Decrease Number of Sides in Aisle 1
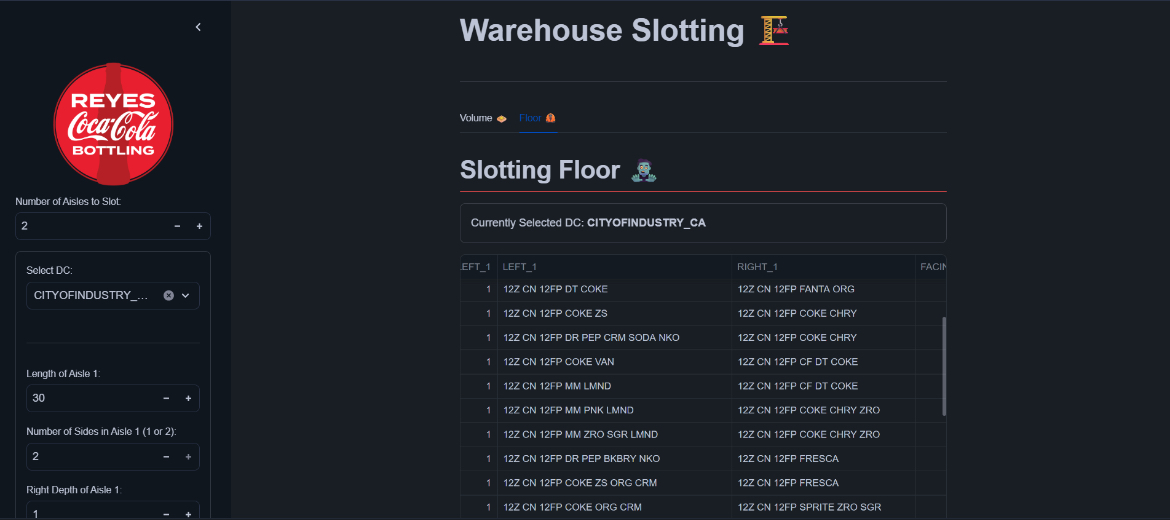 [x=166, y=456]
